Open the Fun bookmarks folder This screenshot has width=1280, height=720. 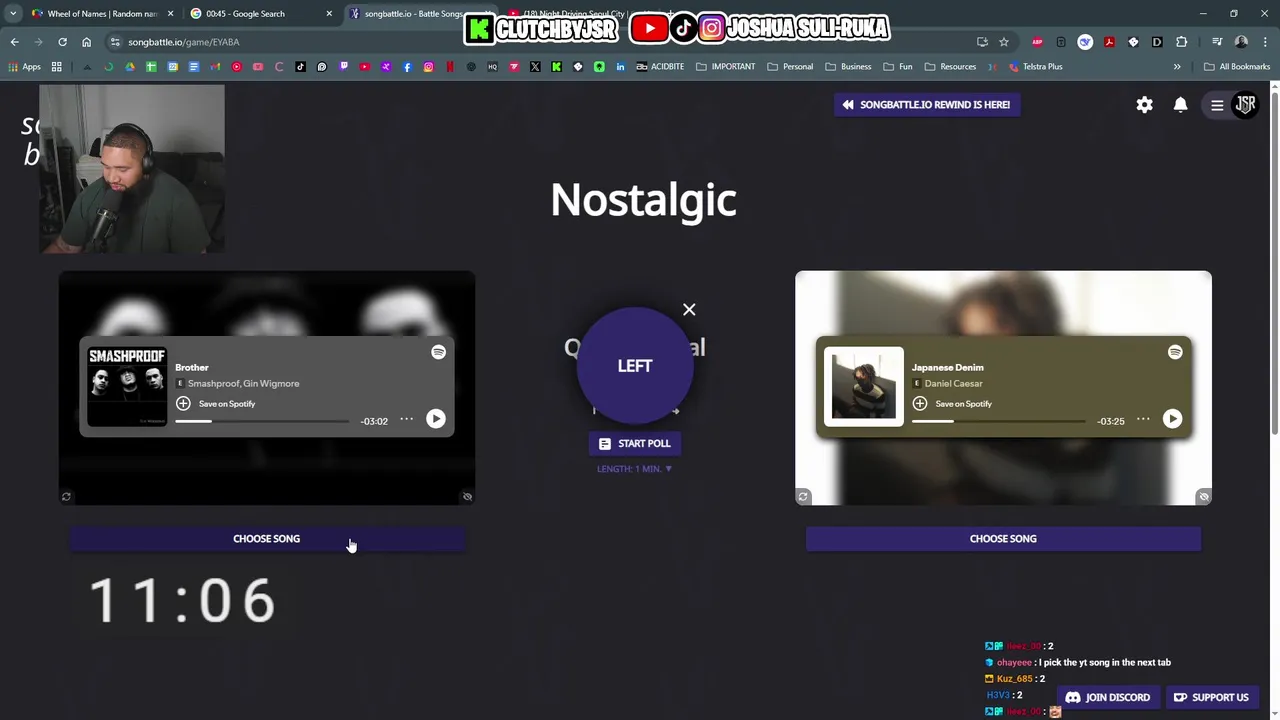(898, 67)
